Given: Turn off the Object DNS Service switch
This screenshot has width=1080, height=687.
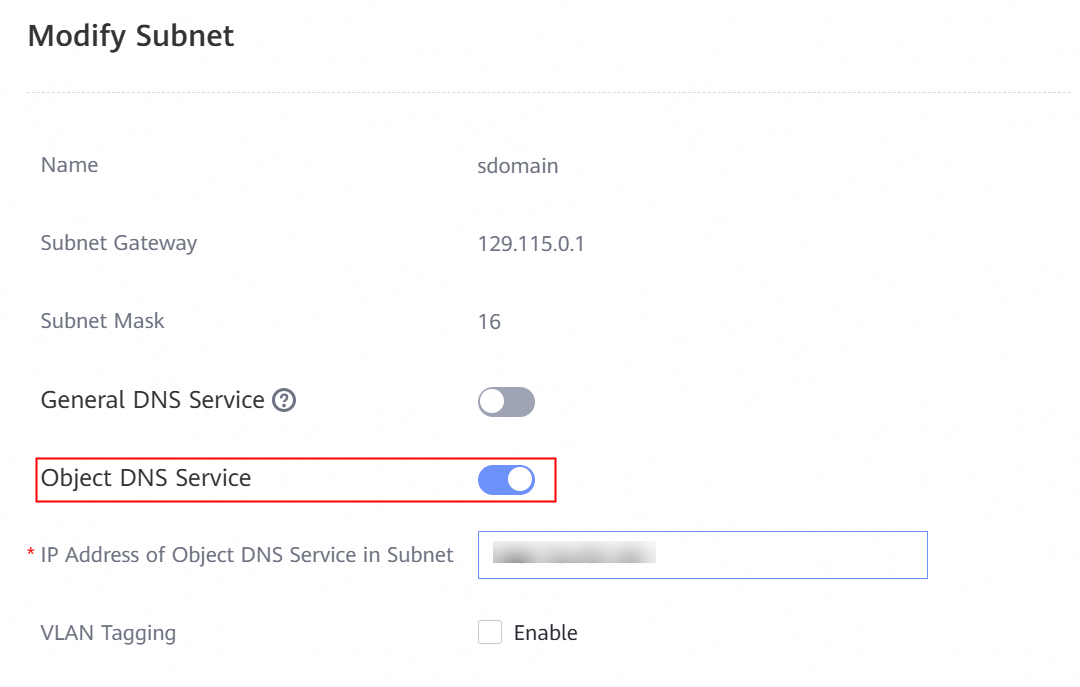Looking at the screenshot, I should click(506, 480).
